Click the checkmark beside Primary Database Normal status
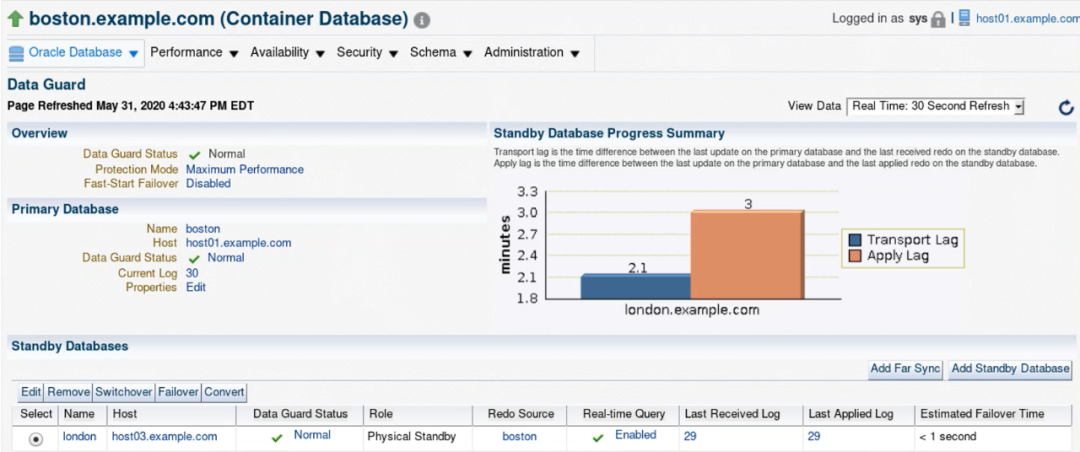This screenshot has height=452, width=1080. 194,259
